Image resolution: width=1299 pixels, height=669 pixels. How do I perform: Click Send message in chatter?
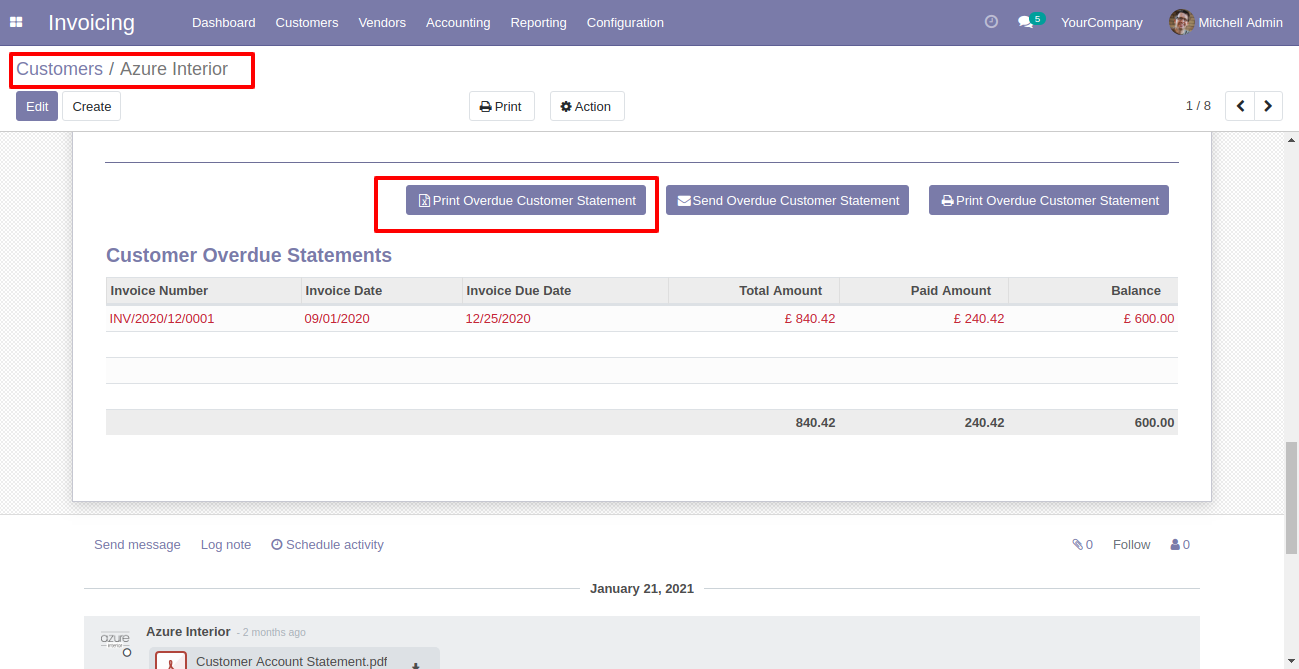137,545
